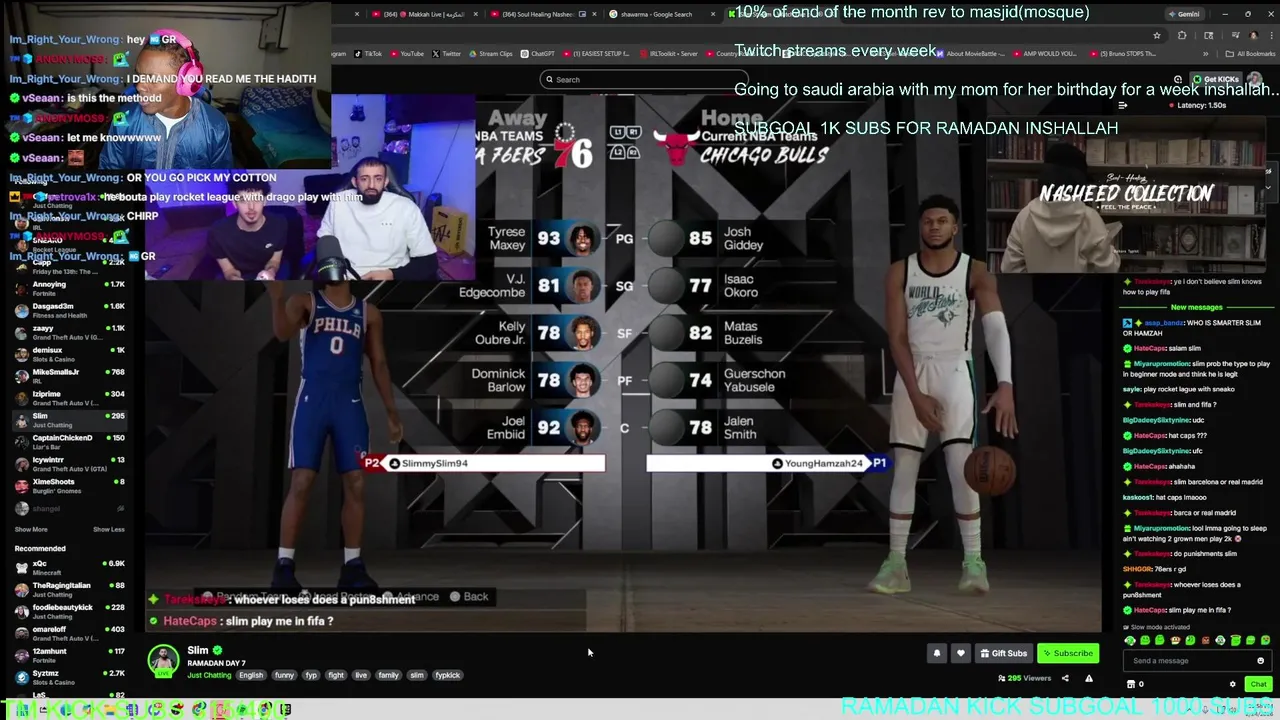
Task: Click the Back prompt in the game
Action: 470,596
